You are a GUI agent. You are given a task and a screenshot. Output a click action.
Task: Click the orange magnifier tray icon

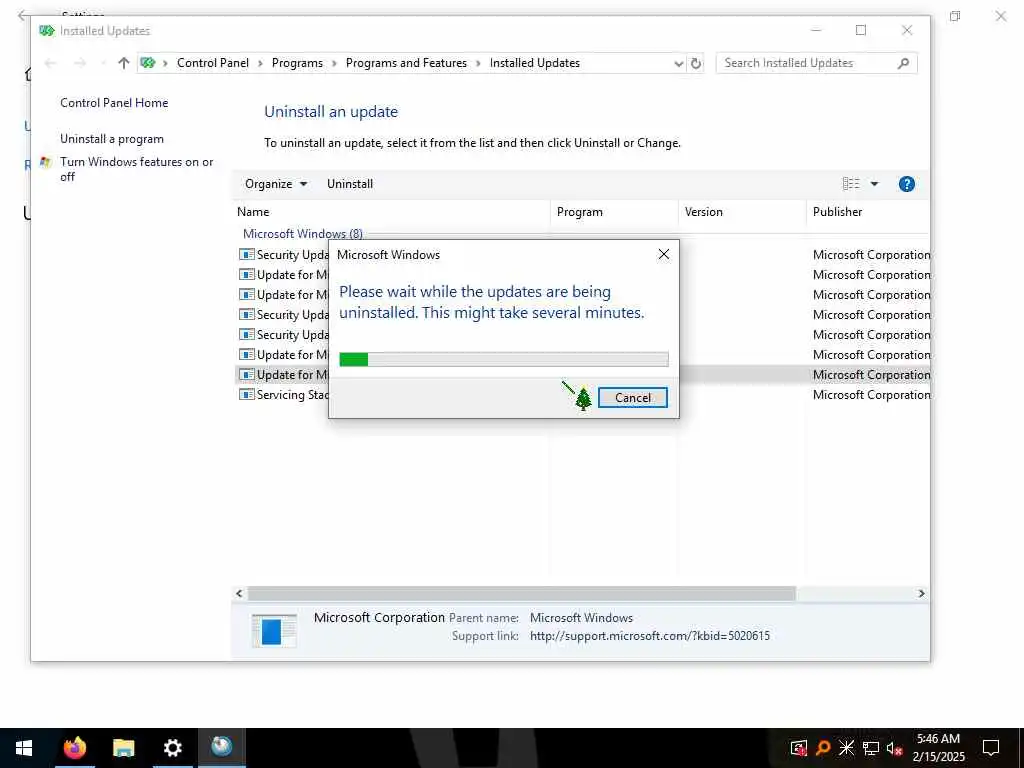click(x=823, y=748)
